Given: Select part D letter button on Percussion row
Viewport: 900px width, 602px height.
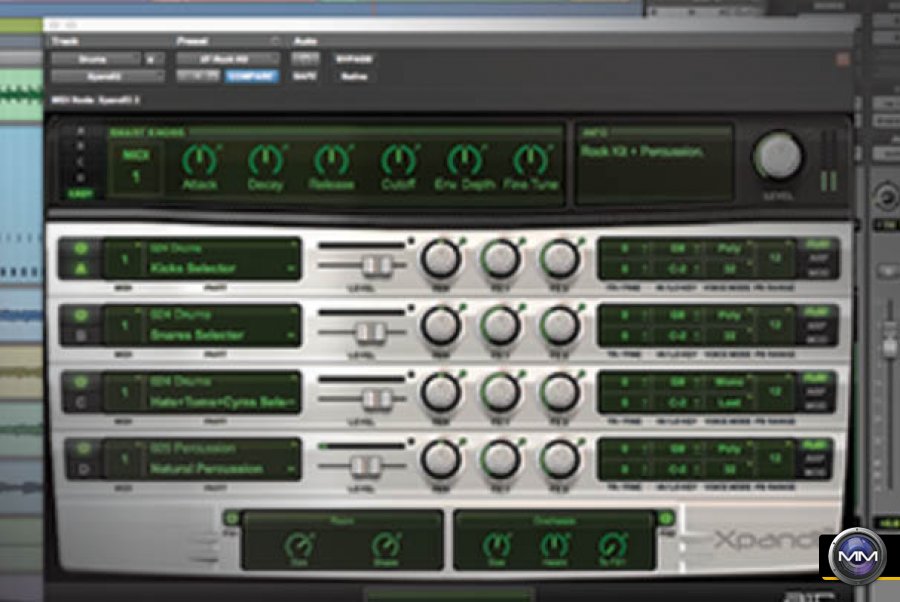Looking at the screenshot, I should tap(83, 469).
